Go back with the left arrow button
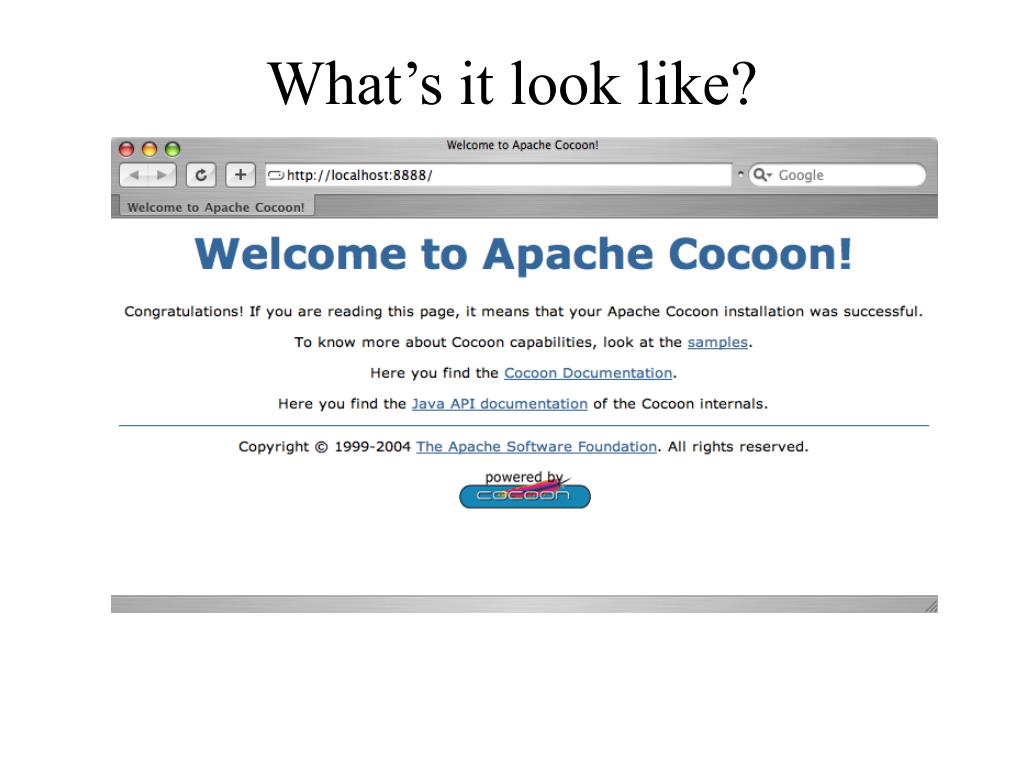The width and height of the screenshot is (1024, 768). [135, 175]
